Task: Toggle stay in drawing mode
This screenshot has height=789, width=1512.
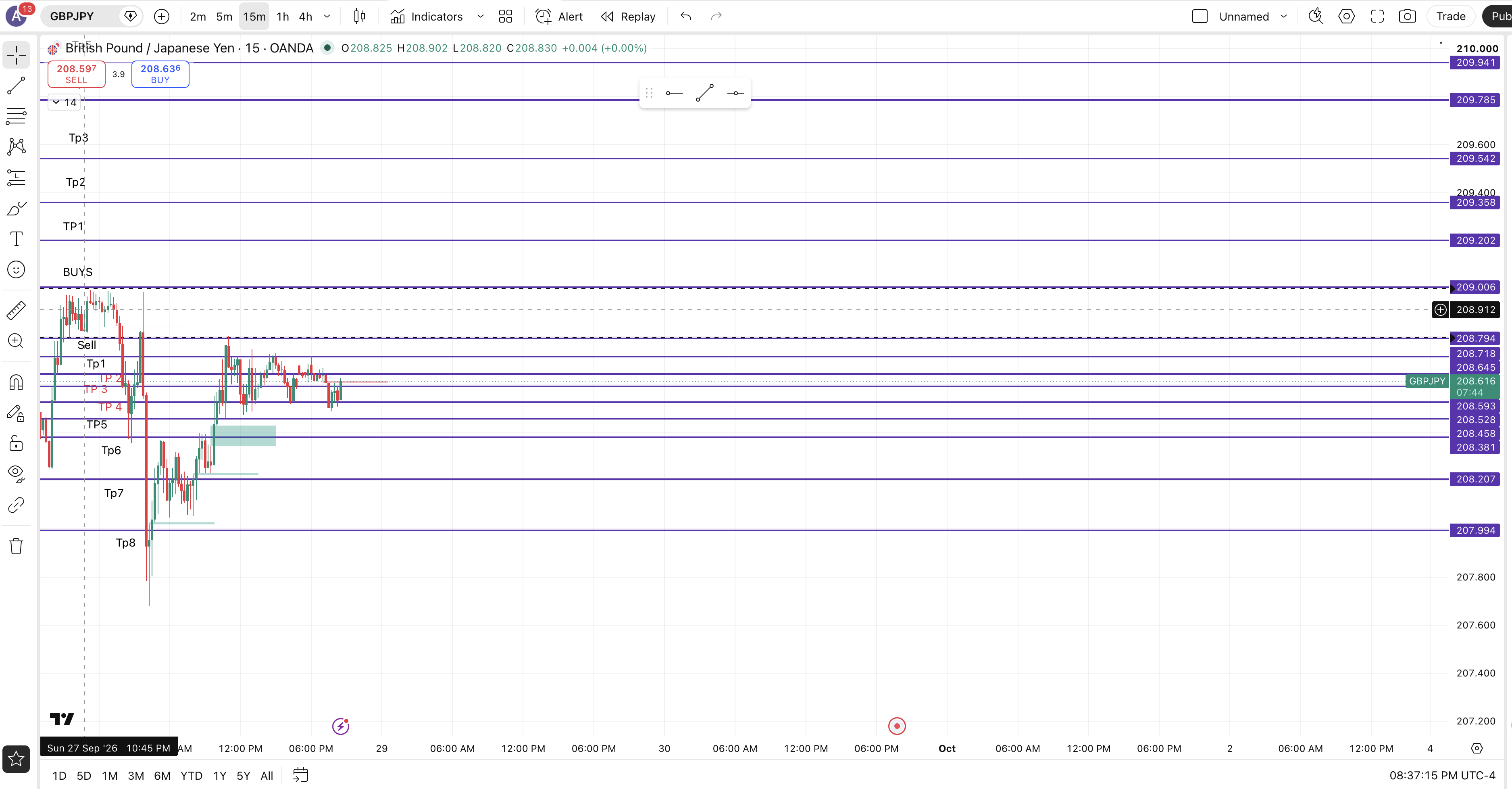Action: [x=16, y=413]
